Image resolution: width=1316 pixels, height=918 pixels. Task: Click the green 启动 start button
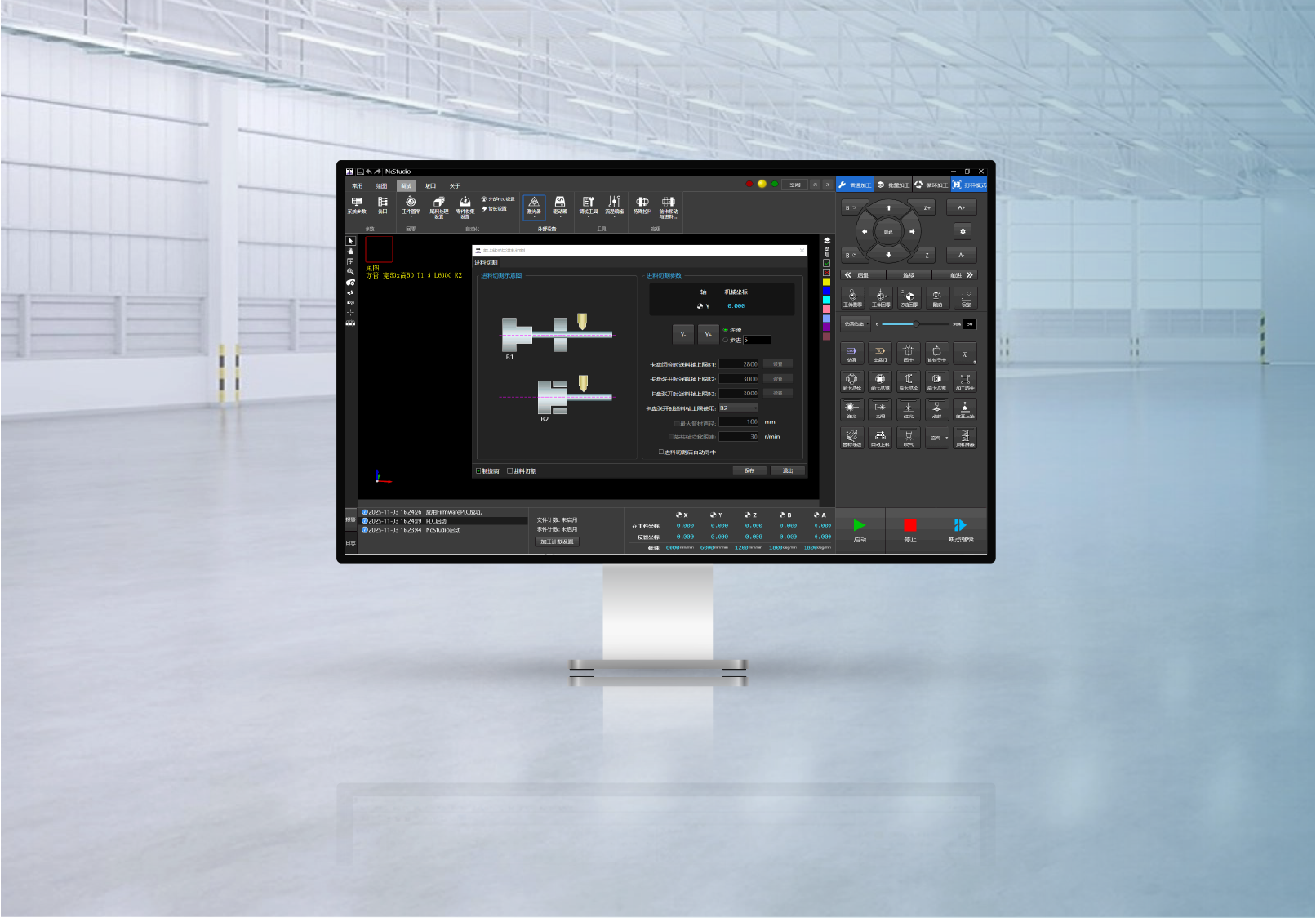pyautogui.click(x=860, y=528)
